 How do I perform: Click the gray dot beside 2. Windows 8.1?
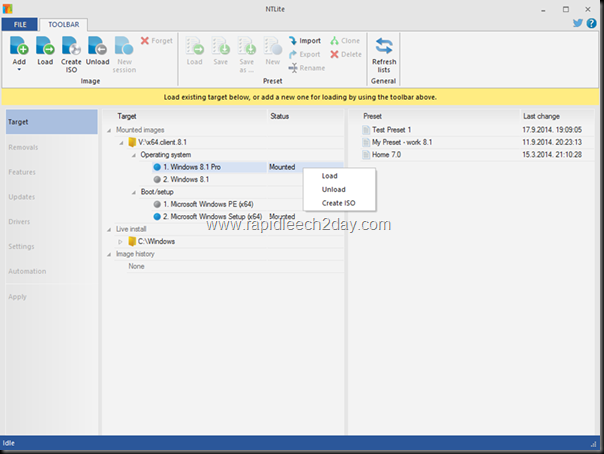click(157, 179)
